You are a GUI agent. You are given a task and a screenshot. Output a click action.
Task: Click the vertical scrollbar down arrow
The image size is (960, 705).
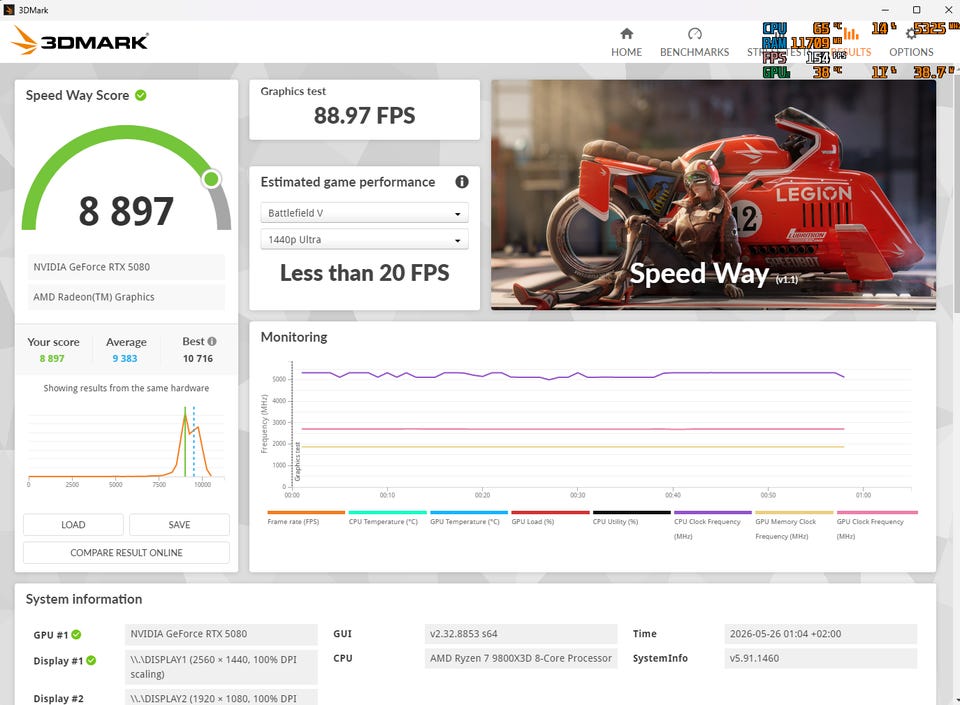point(956,699)
